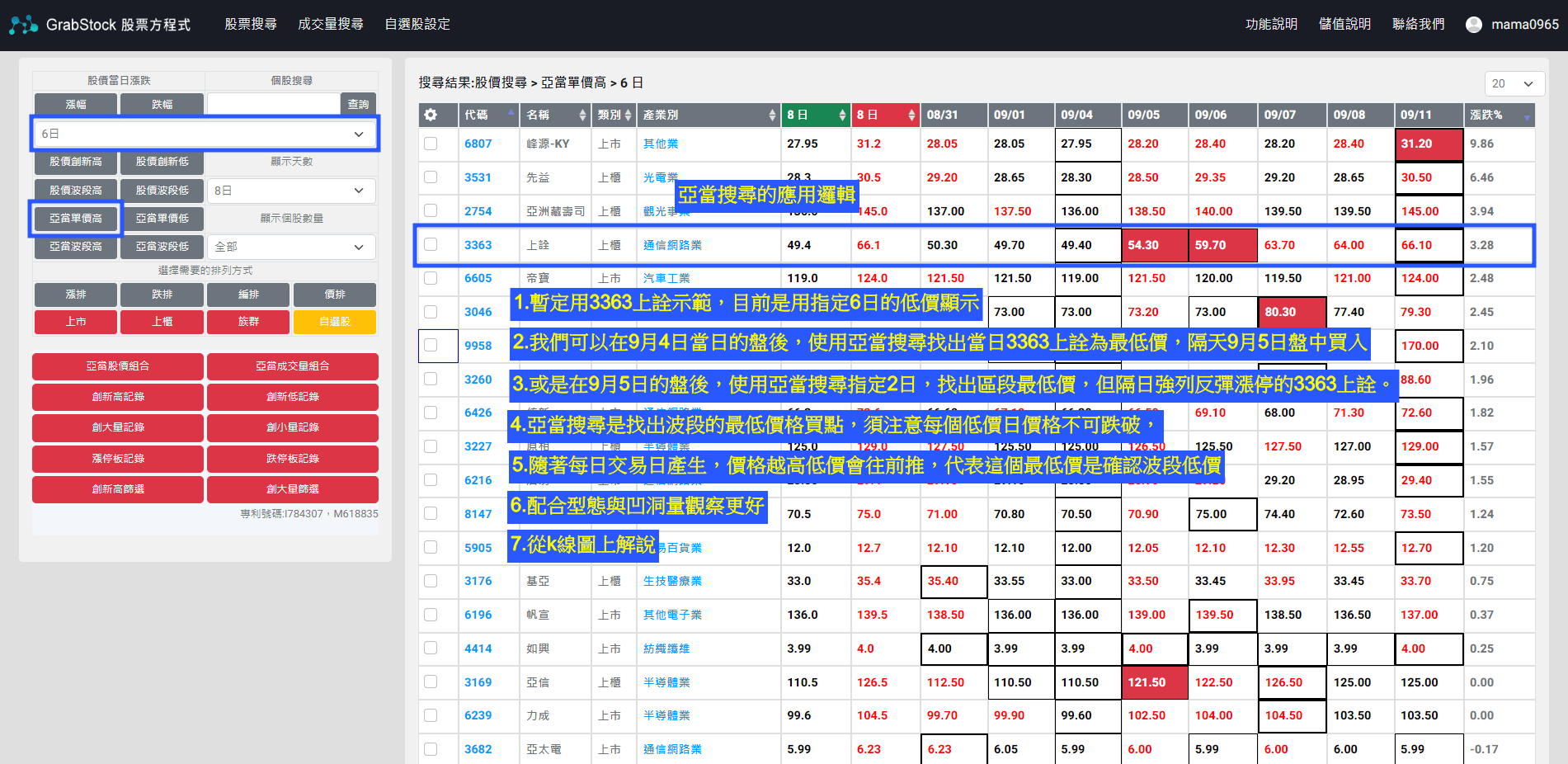Click the 查詢 search button
The image size is (1568, 764).
[x=358, y=104]
